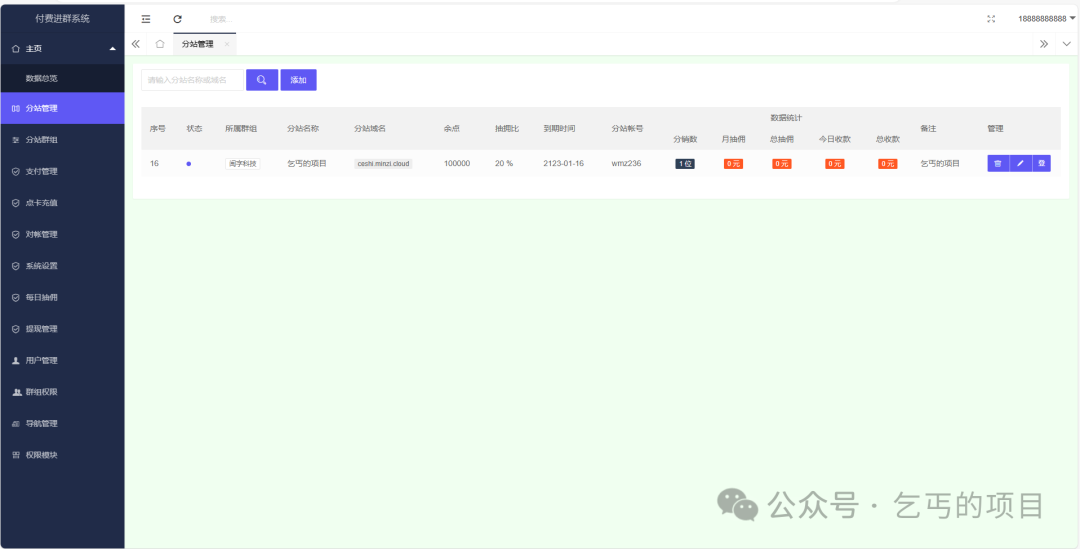Click the ceshi.minzi.cloud domain tag
Viewport: 1080px width, 549px height.
click(x=383, y=164)
